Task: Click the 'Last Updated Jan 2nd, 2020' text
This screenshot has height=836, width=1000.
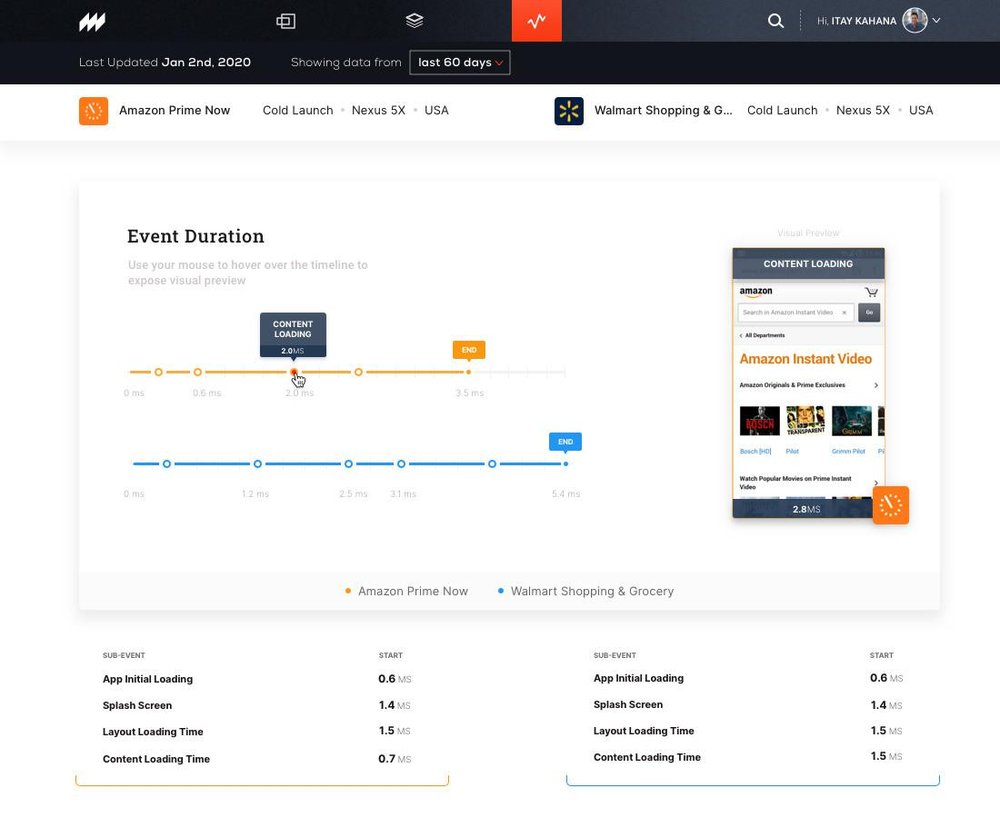Action: (165, 62)
